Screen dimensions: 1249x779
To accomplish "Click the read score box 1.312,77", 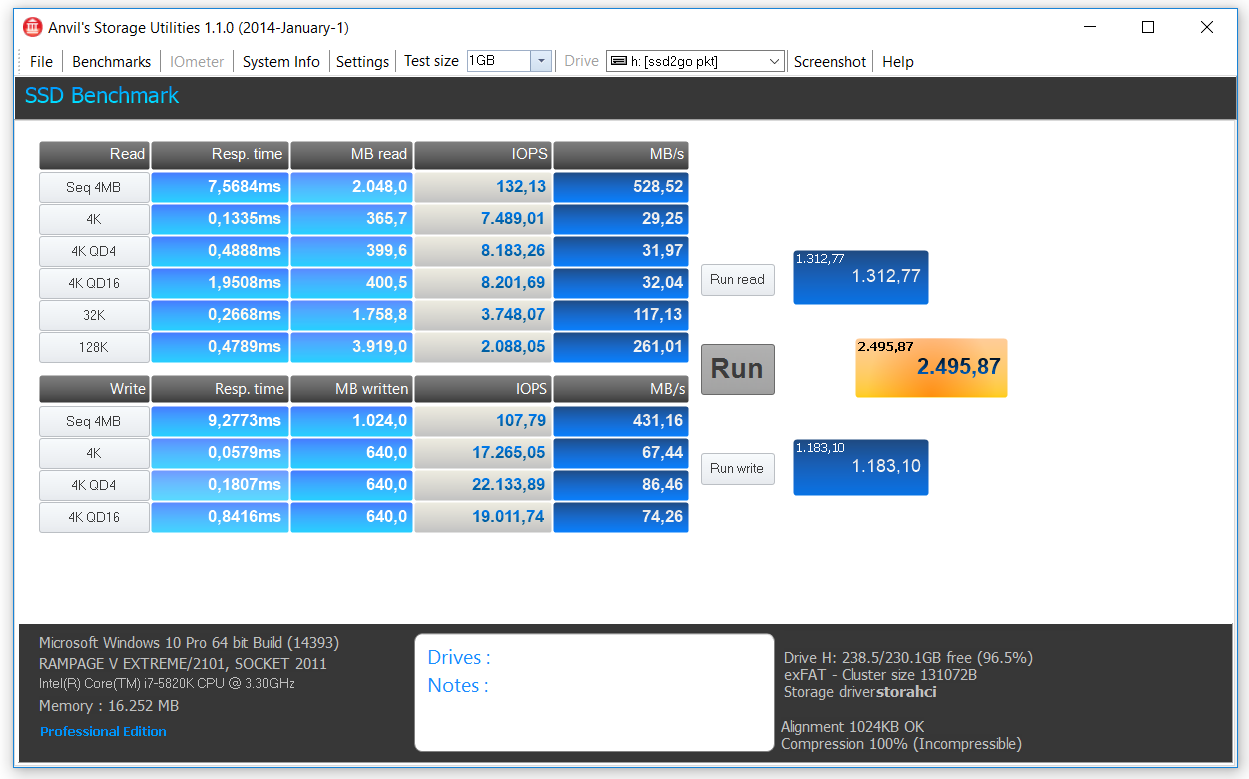I will (861, 277).
